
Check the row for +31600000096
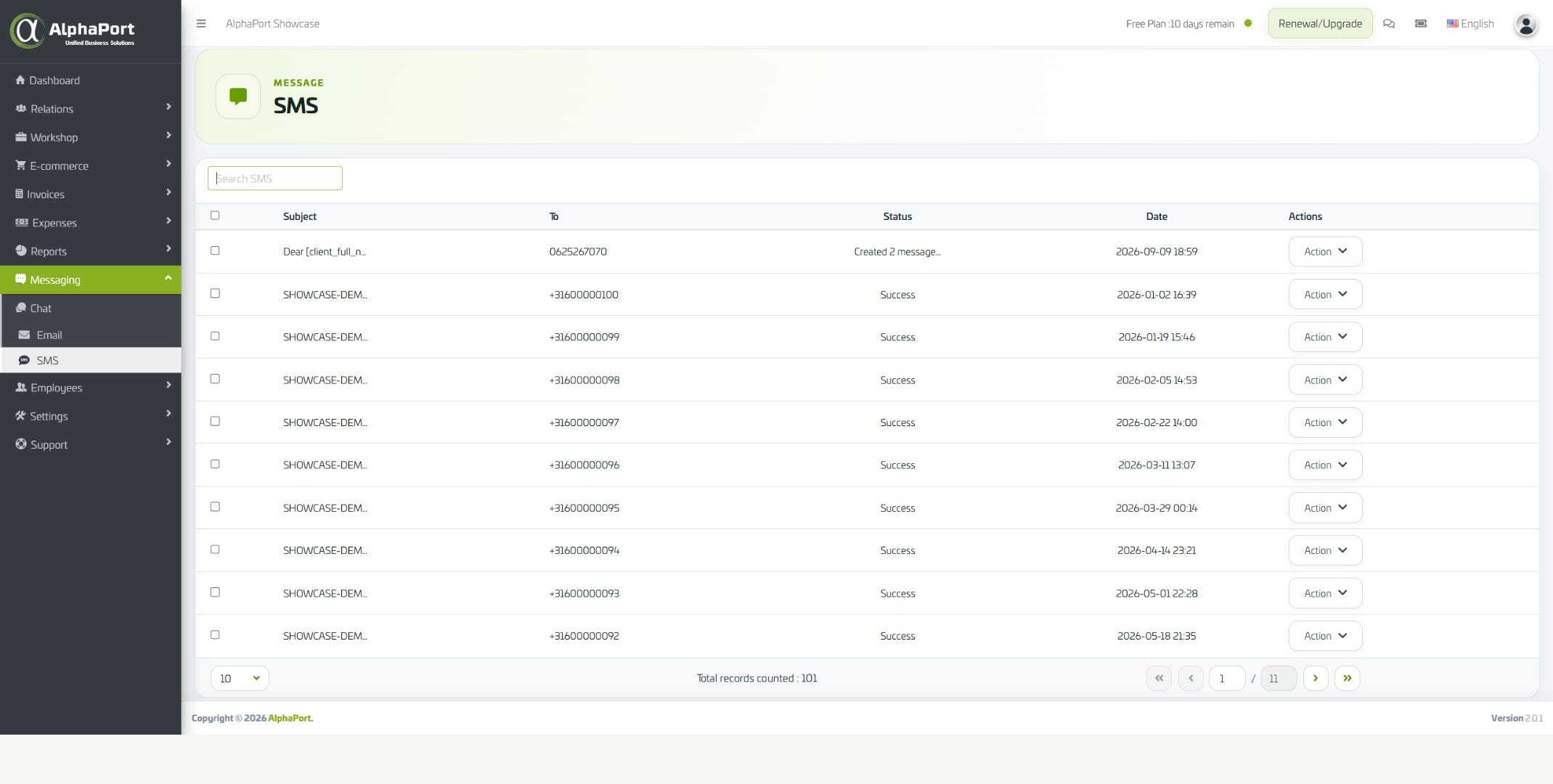(x=215, y=464)
